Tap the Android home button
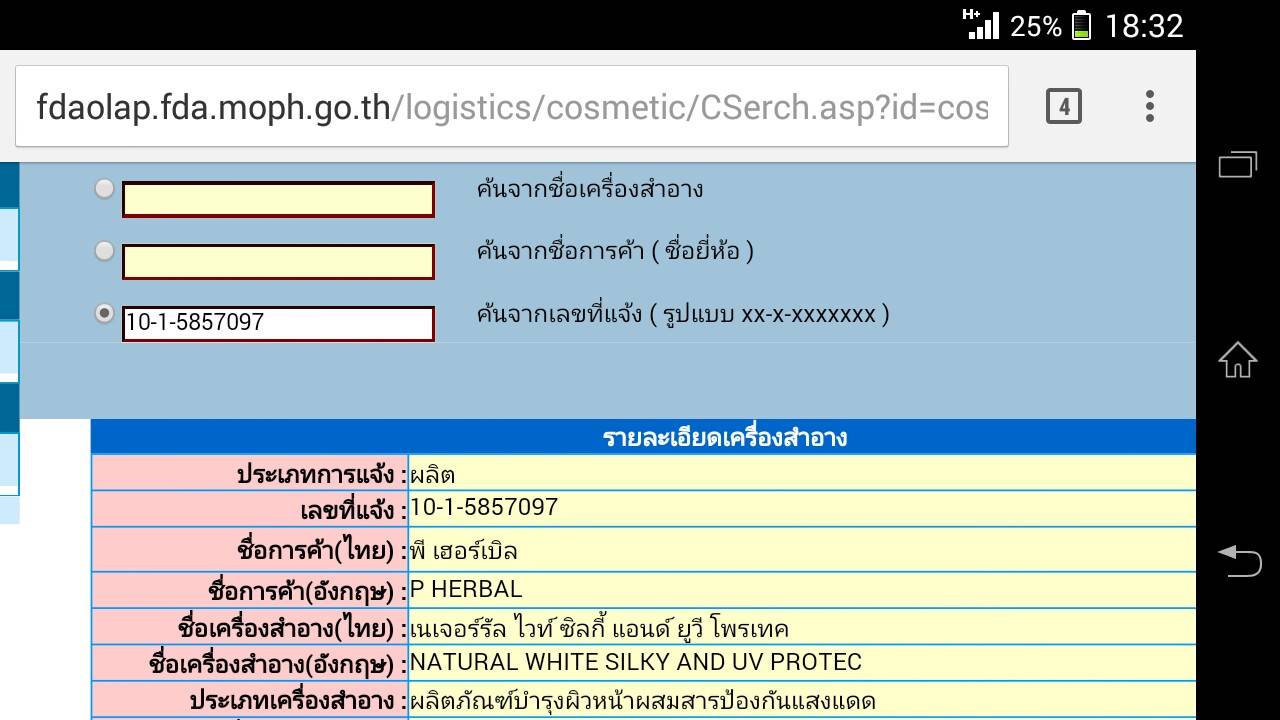The image size is (1280, 720). 1238,360
